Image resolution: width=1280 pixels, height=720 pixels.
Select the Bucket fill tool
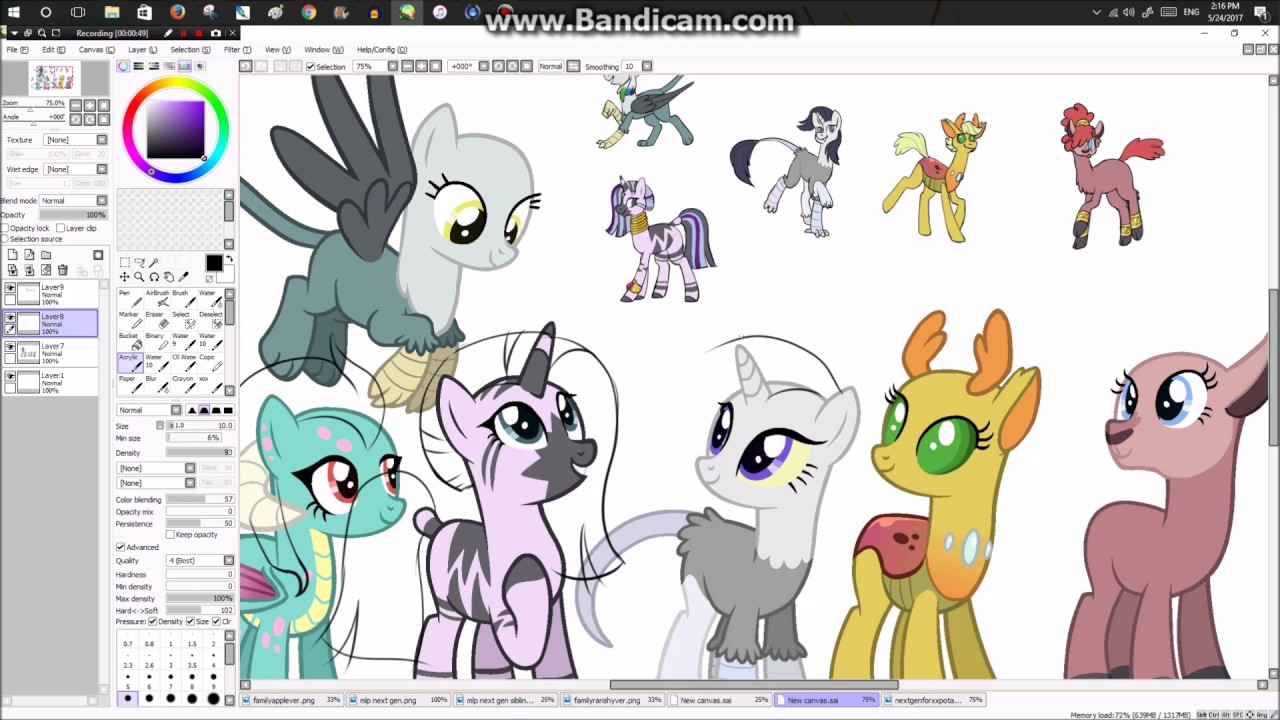click(x=129, y=341)
